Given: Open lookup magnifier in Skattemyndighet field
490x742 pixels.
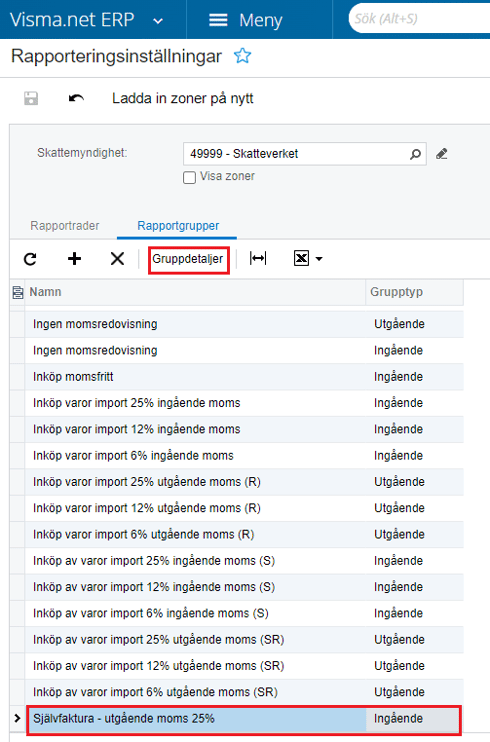Looking at the screenshot, I should coord(415,154).
